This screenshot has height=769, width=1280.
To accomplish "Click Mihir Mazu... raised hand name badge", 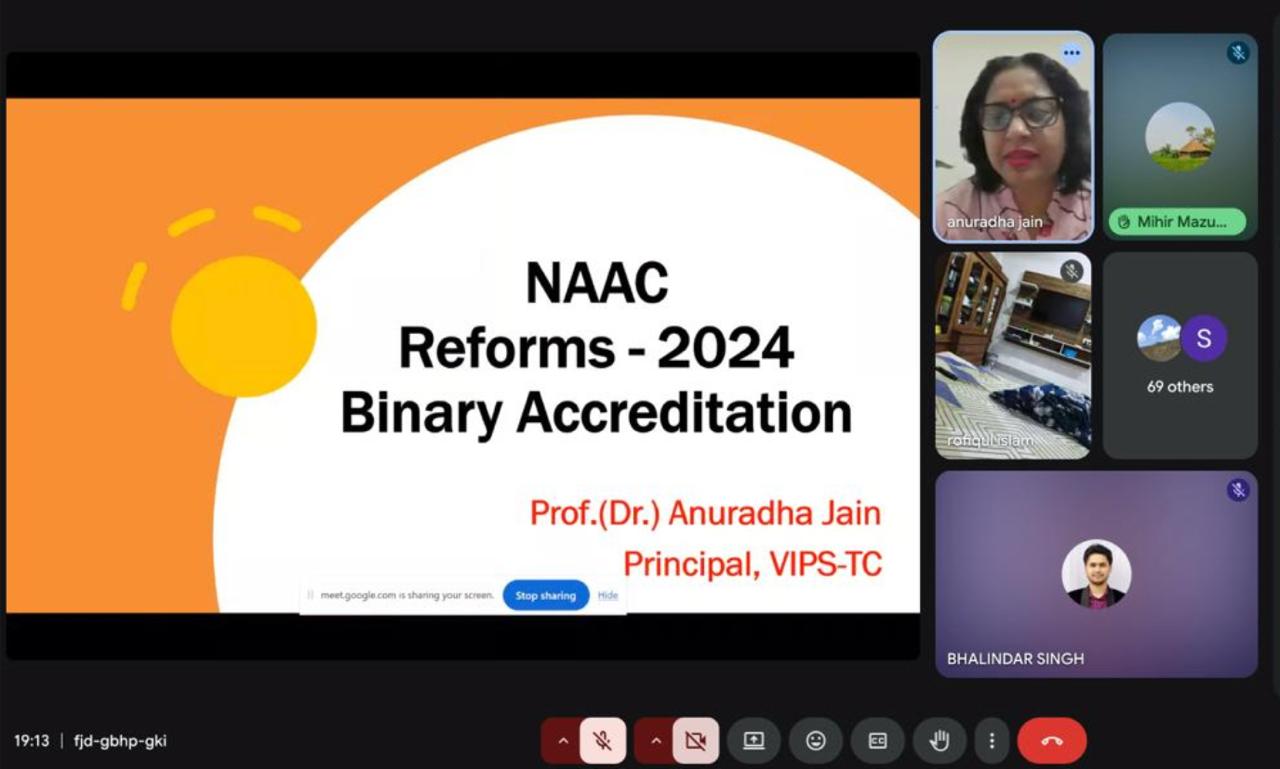I will coord(1177,222).
